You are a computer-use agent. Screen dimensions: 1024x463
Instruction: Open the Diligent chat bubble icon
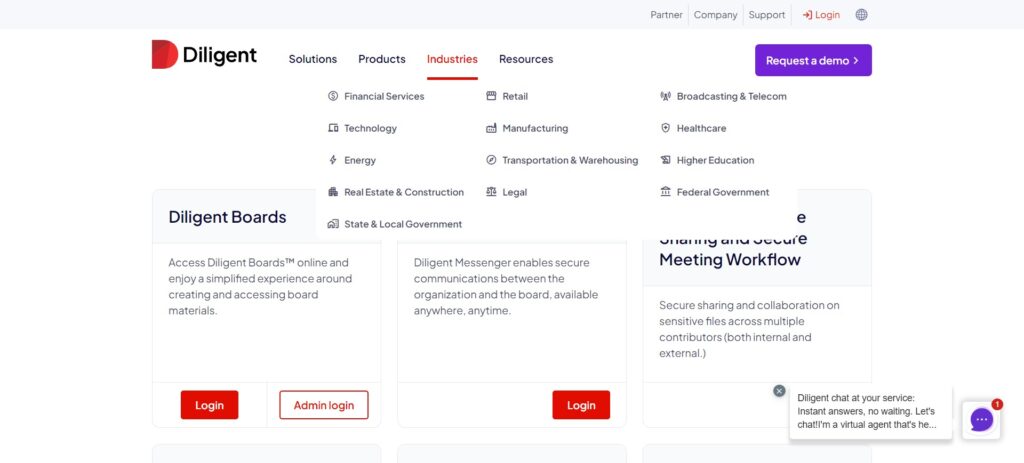pyautogui.click(x=981, y=420)
